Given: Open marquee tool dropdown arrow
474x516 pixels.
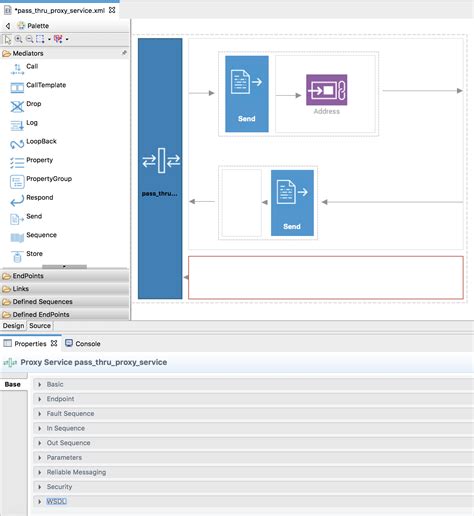Looking at the screenshot, I should [x=49, y=39].
